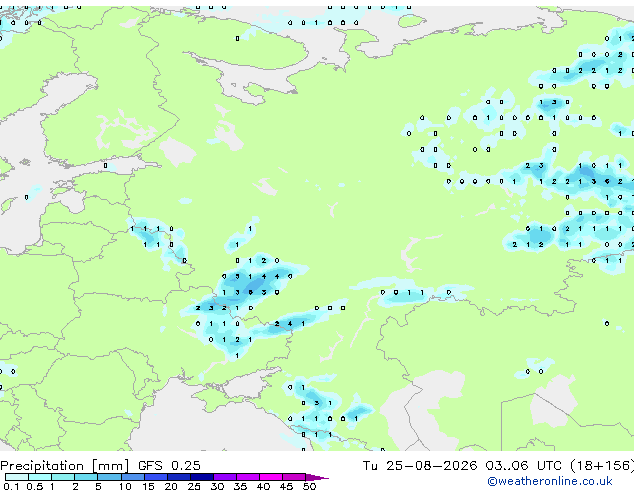634x490 pixels.
Task: Click the 'Precipitation [mm]' title text
Action: (65, 466)
